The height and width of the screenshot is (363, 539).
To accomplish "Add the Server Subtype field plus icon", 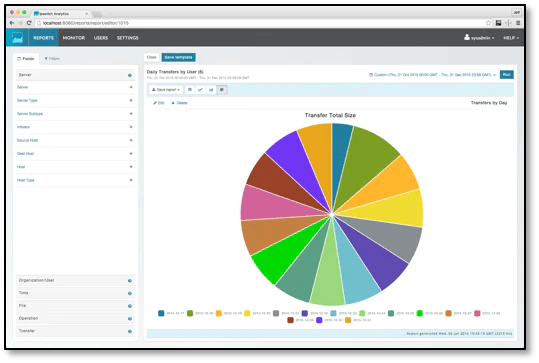I will tap(131, 114).
